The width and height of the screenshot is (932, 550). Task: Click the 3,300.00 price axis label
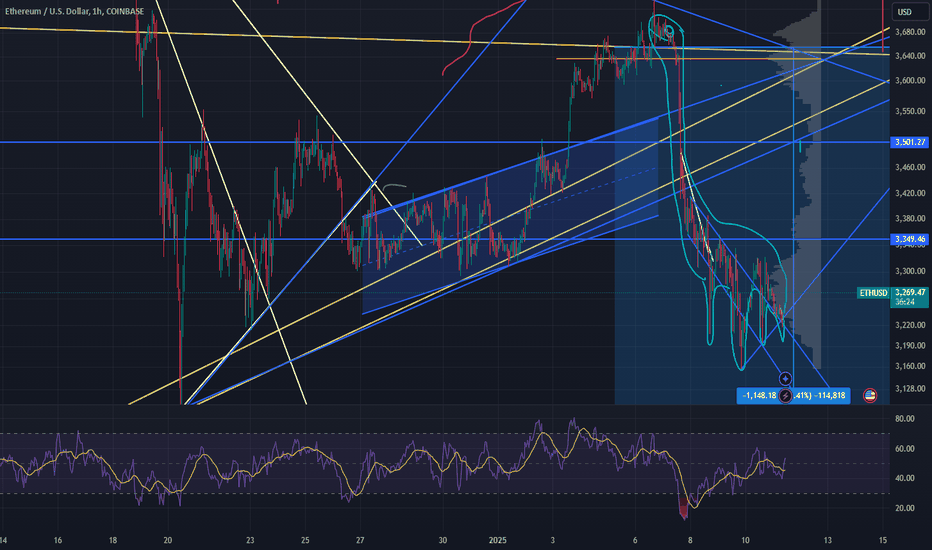910,271
